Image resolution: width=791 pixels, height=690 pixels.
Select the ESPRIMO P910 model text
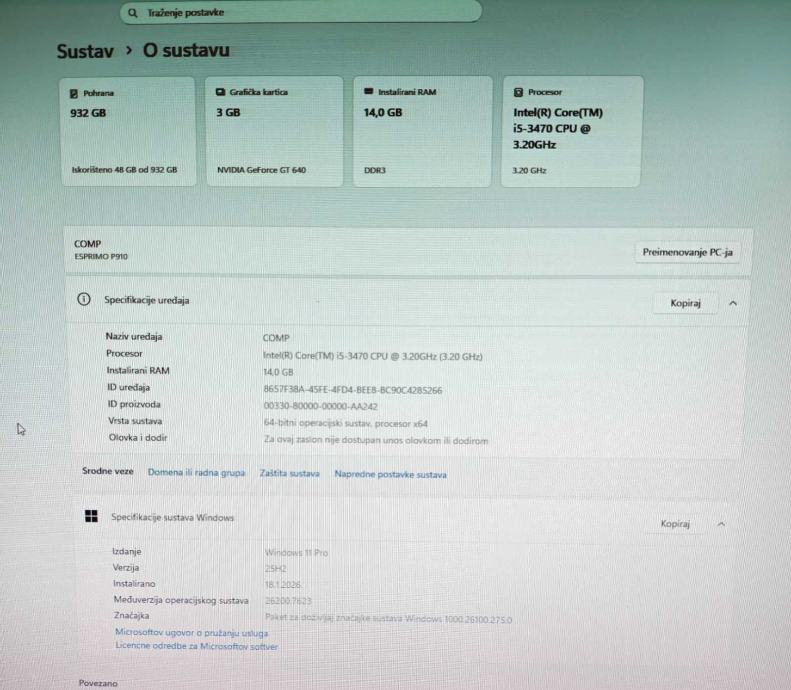(x=101, y=256)
